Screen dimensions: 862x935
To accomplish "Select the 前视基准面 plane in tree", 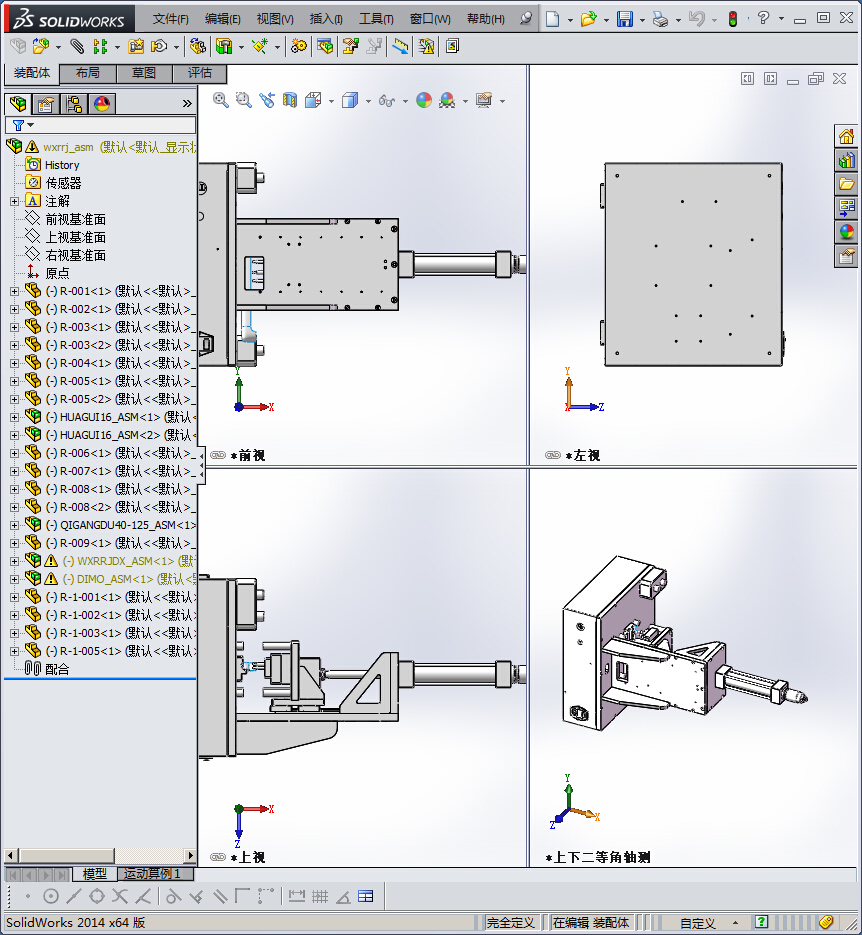I will point(75,219).
